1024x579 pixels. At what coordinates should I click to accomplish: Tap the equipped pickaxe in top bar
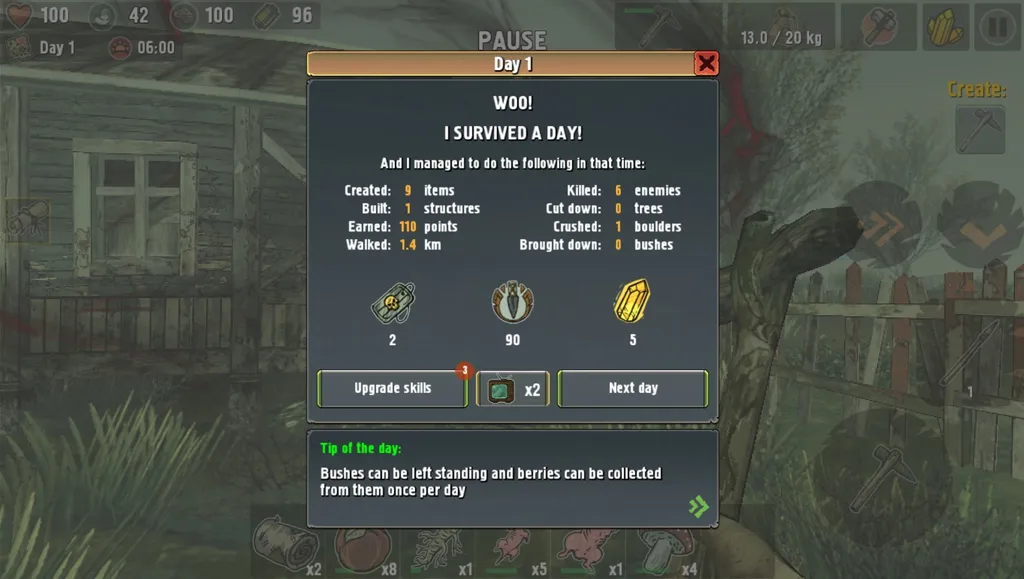pos(660,27)
